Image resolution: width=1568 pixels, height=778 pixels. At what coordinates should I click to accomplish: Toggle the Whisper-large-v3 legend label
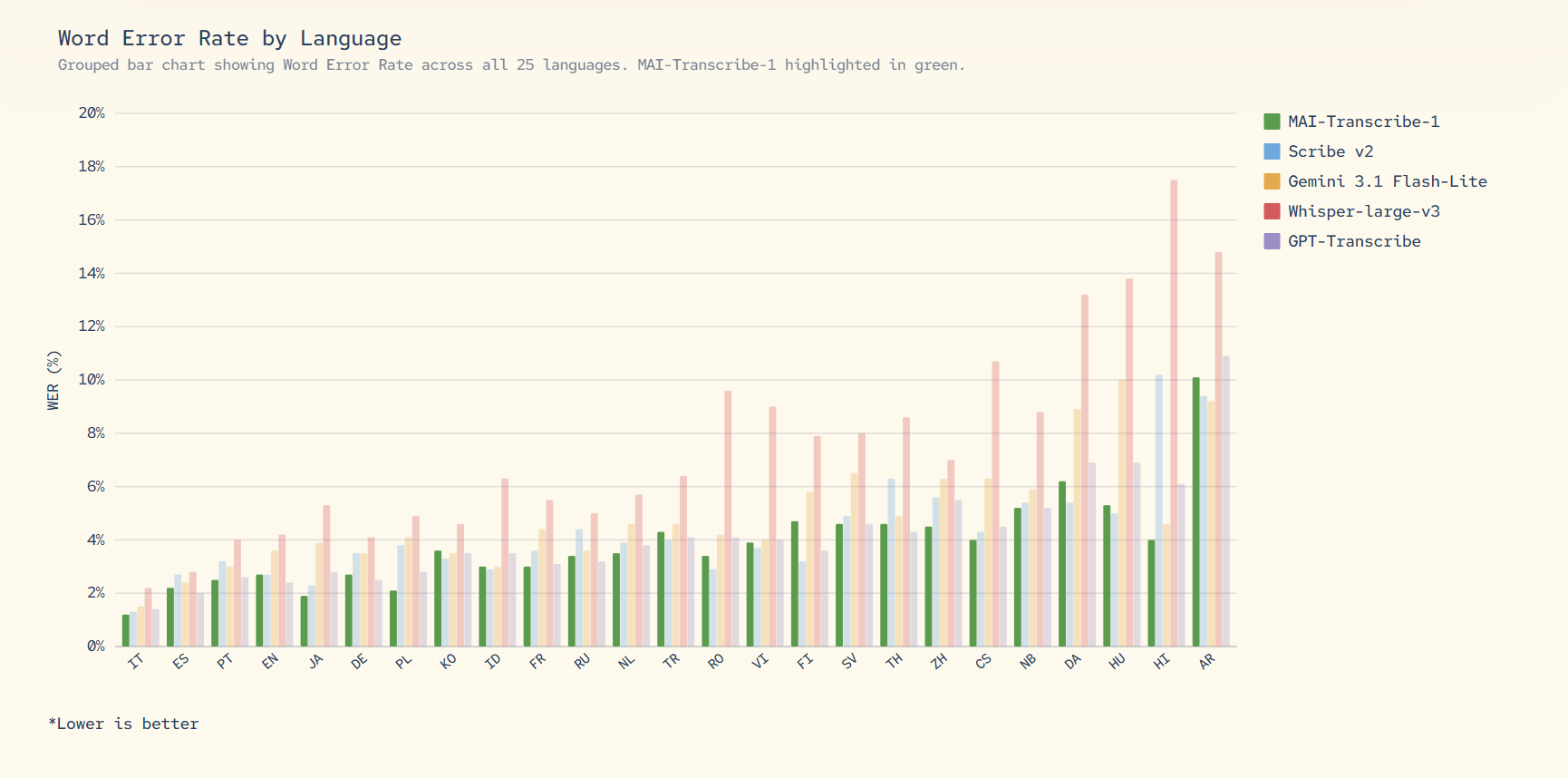tap(1363, 211)
